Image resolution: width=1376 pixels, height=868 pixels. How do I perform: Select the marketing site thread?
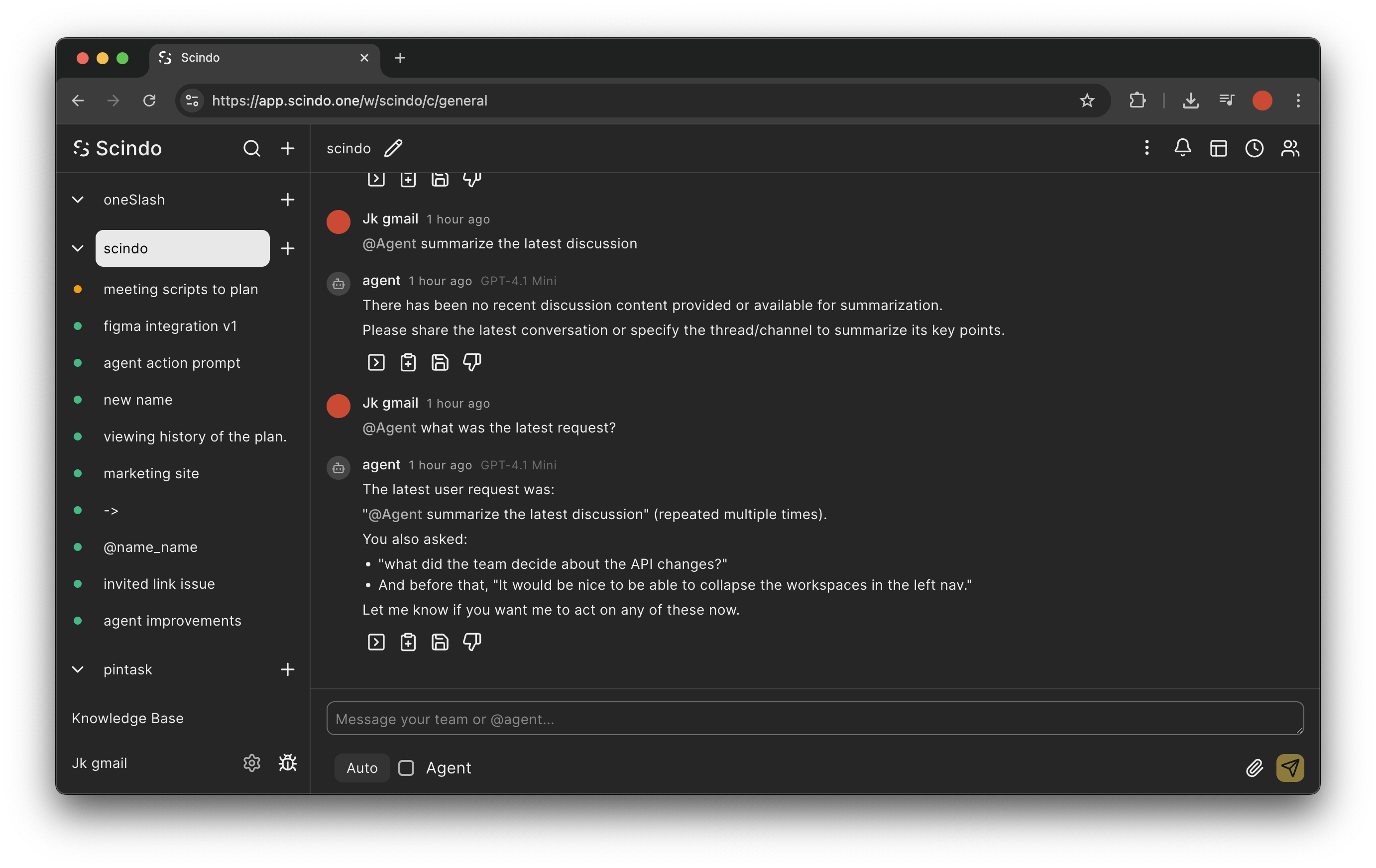click(x=151, y=473)
